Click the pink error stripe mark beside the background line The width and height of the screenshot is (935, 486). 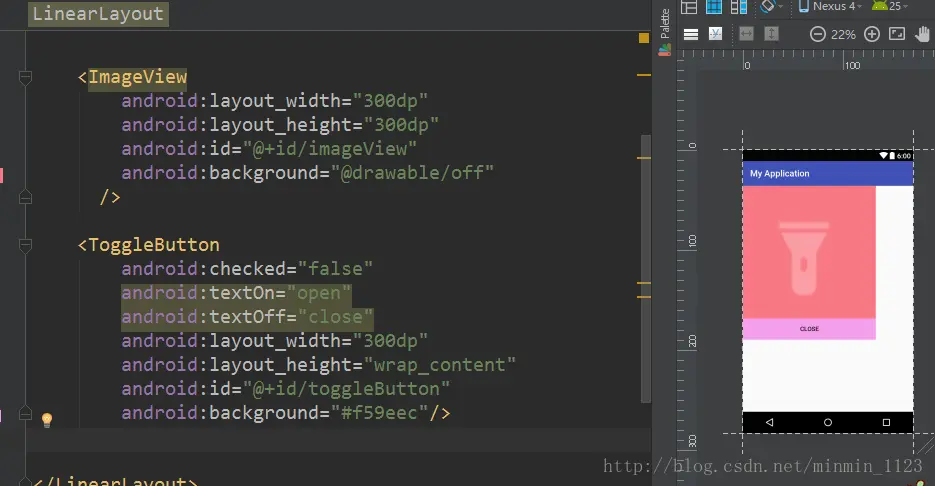pyautogui.click(x=2, y=175)
